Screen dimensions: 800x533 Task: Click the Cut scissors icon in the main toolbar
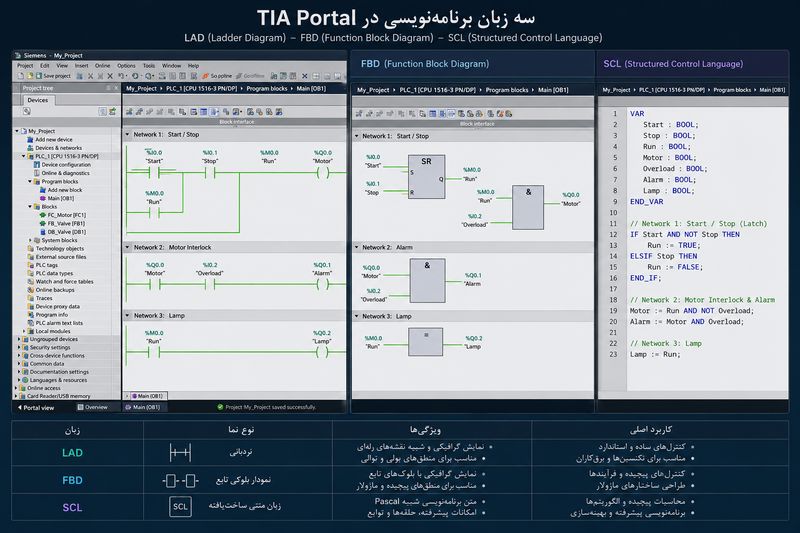coord(90,76)
